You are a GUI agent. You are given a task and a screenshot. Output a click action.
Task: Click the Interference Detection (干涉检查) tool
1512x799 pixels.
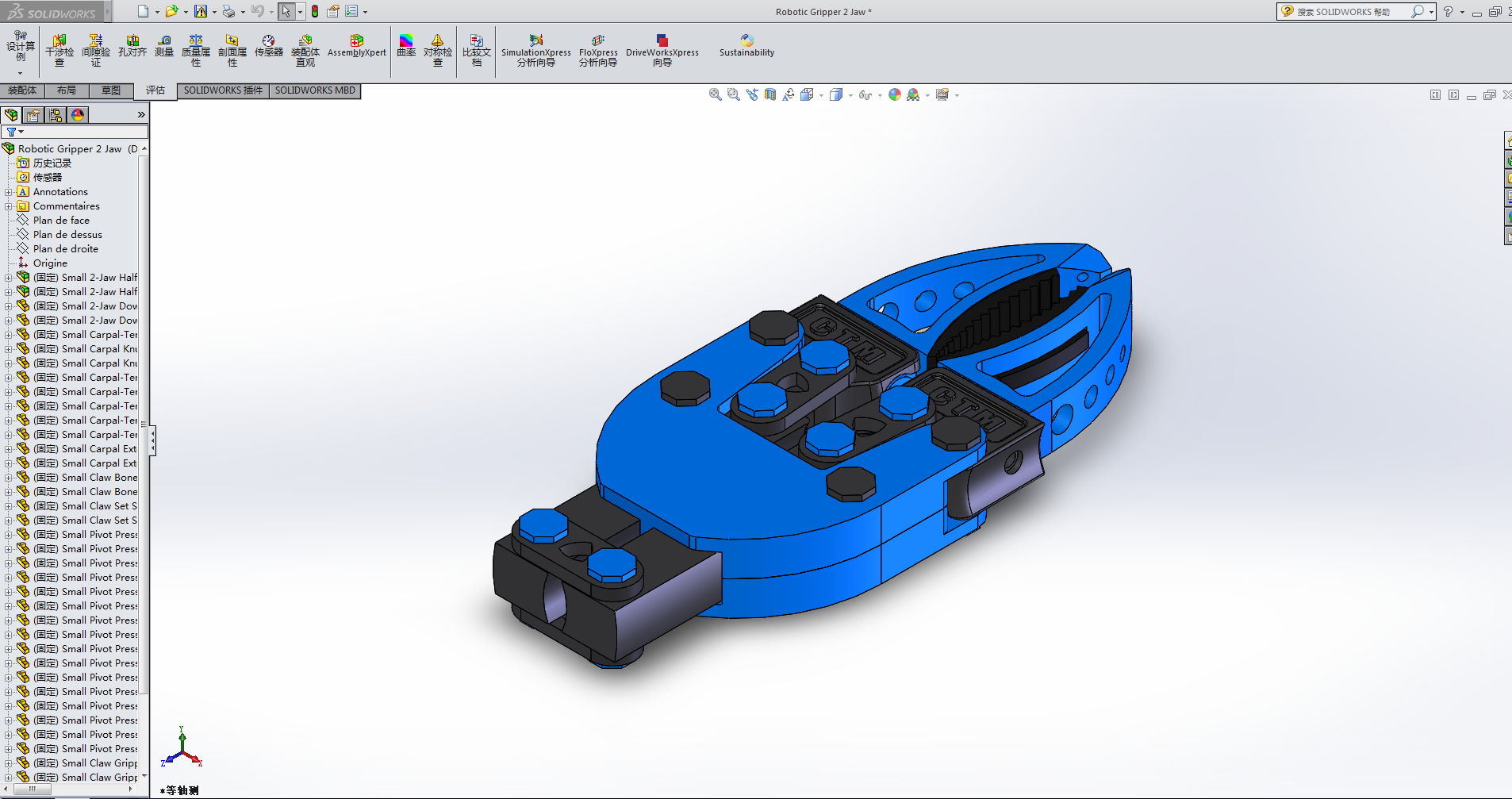(x=59, y=50)
